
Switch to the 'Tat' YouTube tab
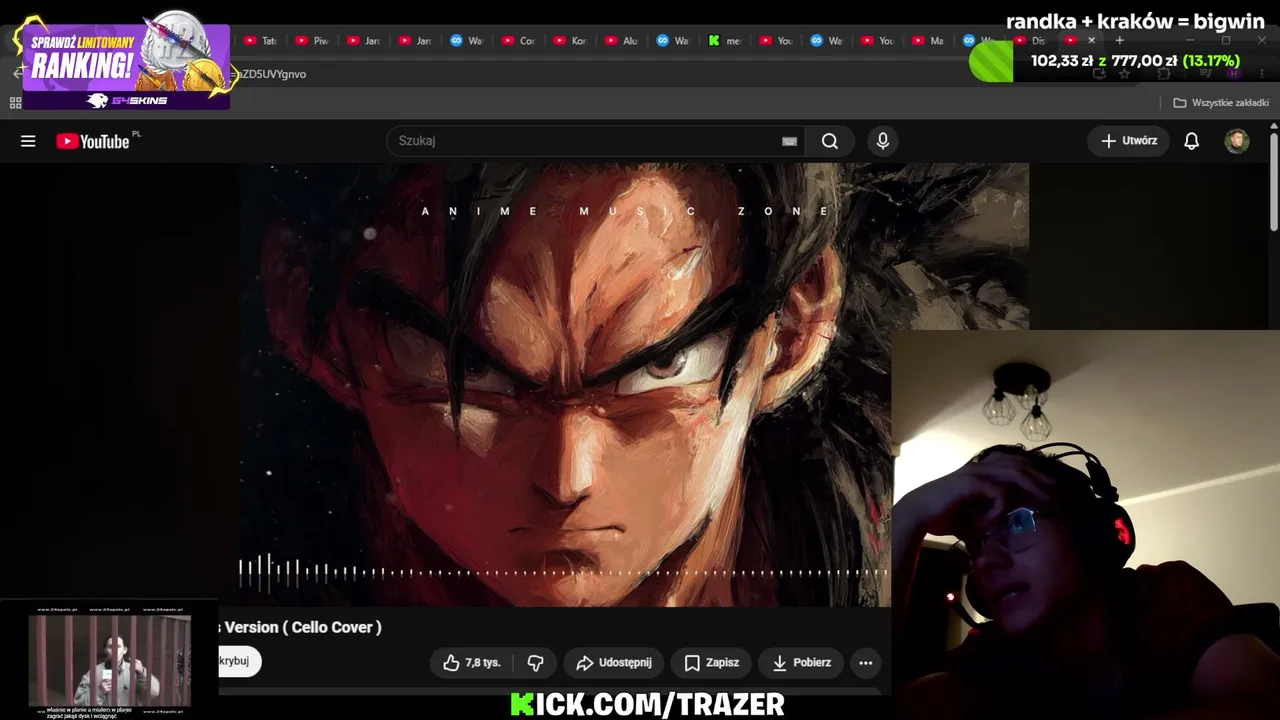tap(261, 41)
